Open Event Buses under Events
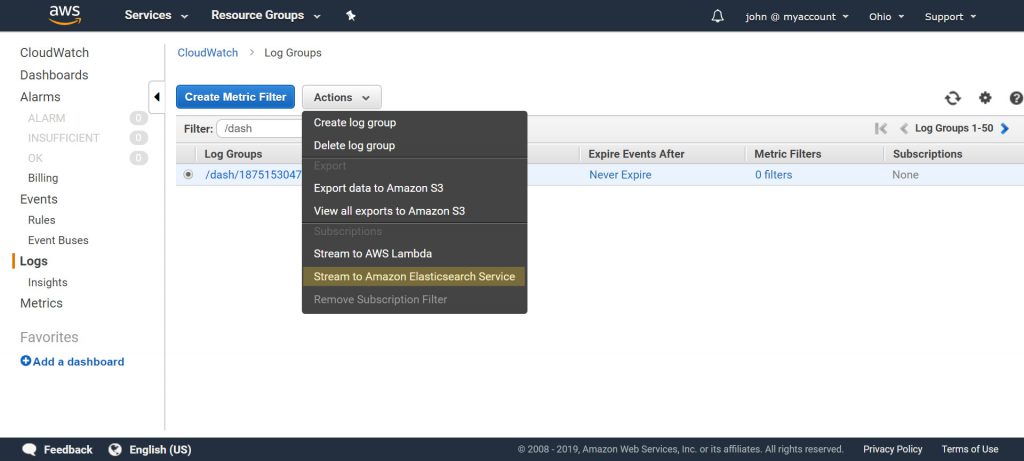Viewport: 1024px width, 461px height. tap(58, 240)
